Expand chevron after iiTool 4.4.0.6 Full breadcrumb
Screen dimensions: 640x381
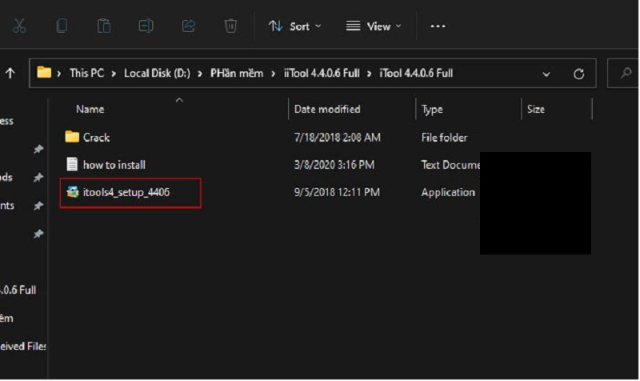[x=369, y=74]
